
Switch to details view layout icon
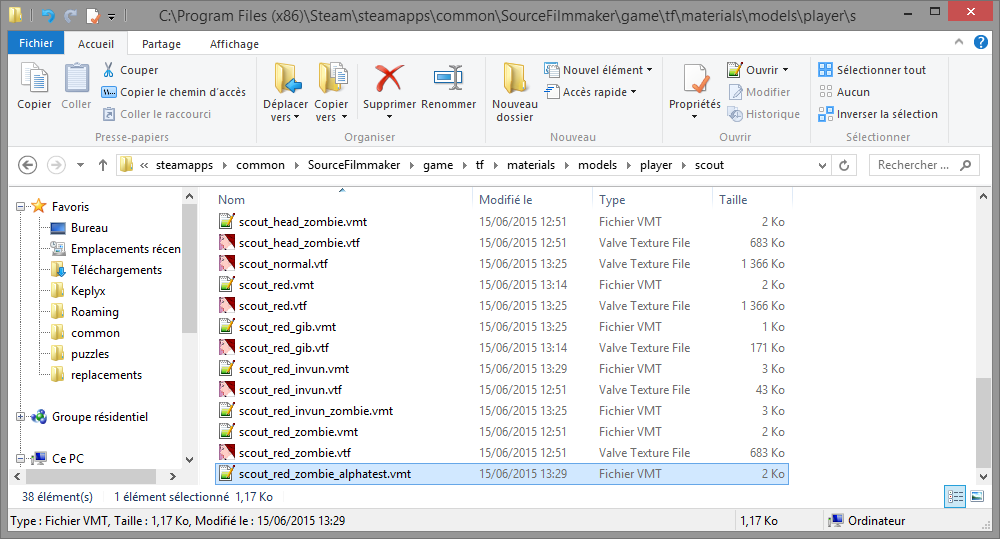[x=955, y=496]
